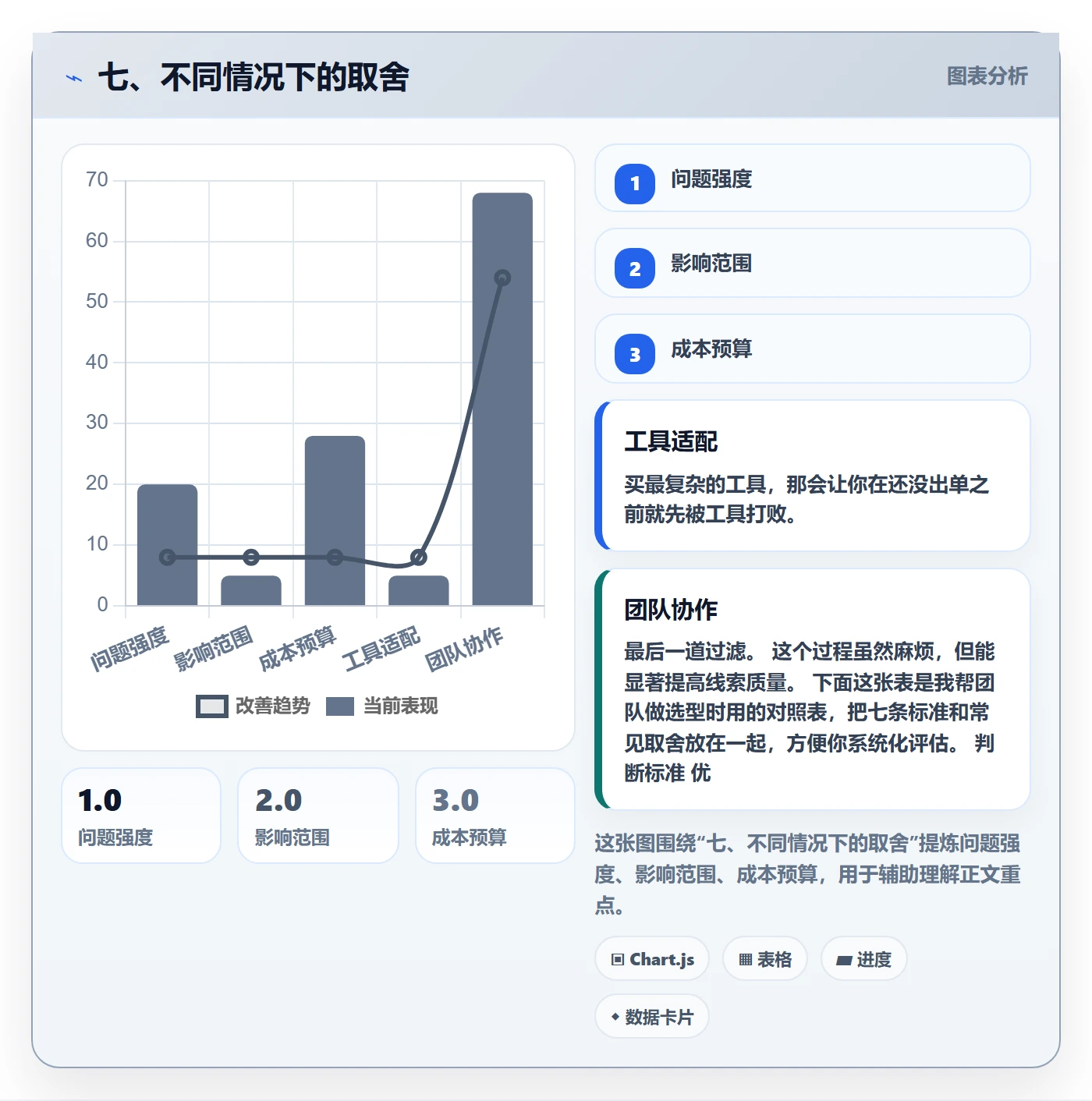This screenshot has height=1101, width=1092.
Task: Click the blue number 1 badge
Action: pyautogui.click(x=635, y=184)
